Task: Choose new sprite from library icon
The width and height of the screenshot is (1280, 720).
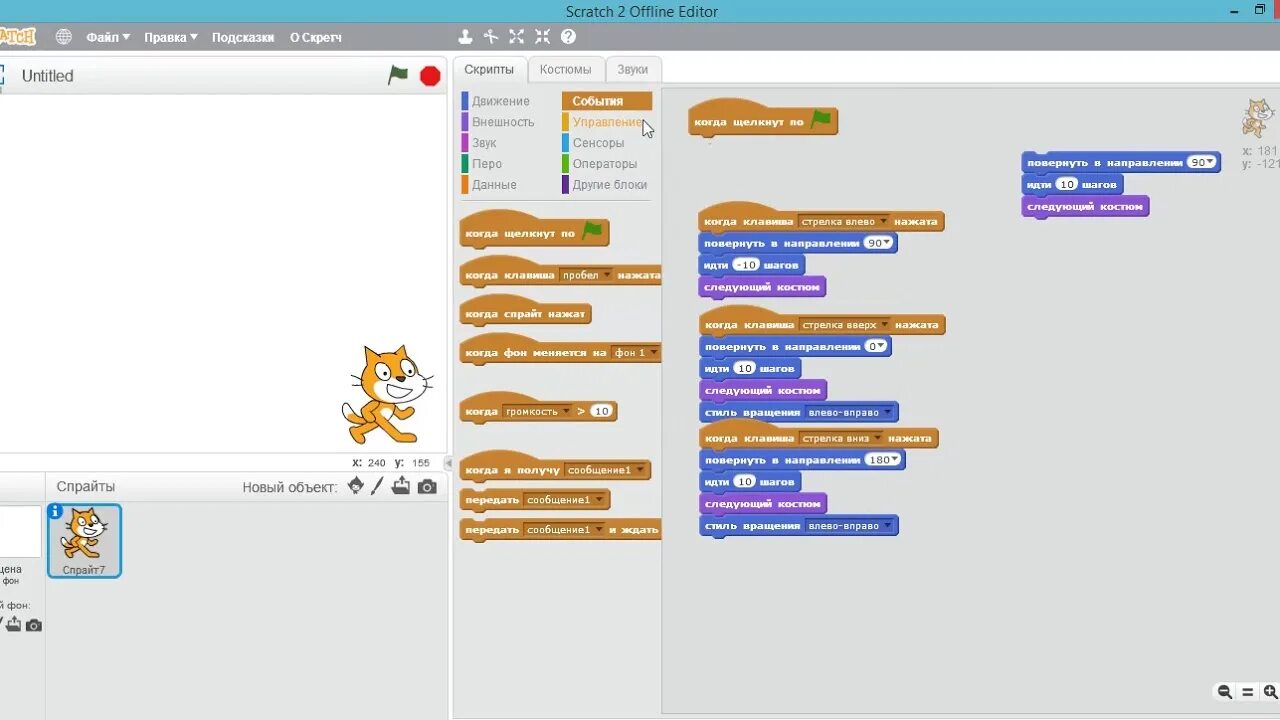Action: 356,486
